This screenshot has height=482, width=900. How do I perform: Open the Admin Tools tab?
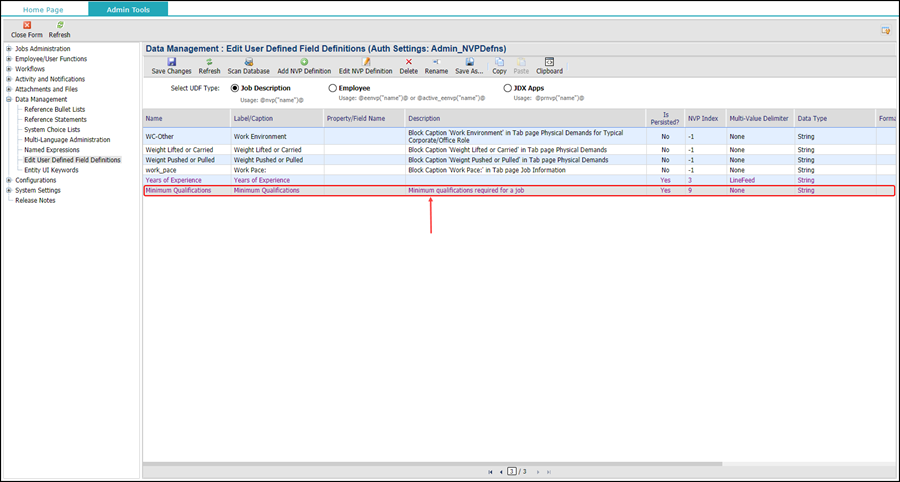(x=128, y=9)
